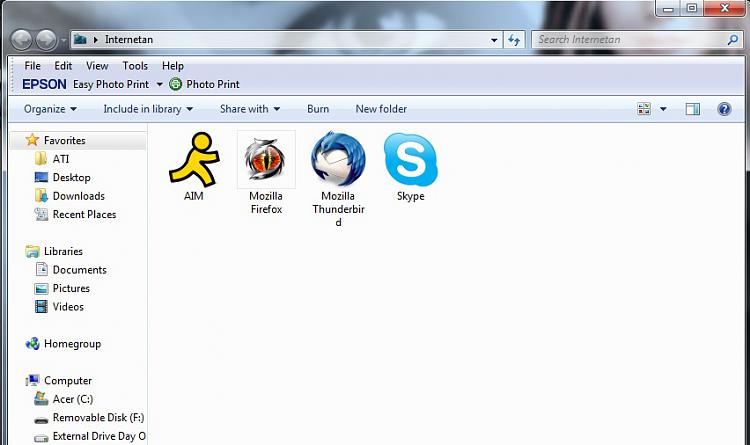Click the Videos filmstrip icon

pos(42,307)
